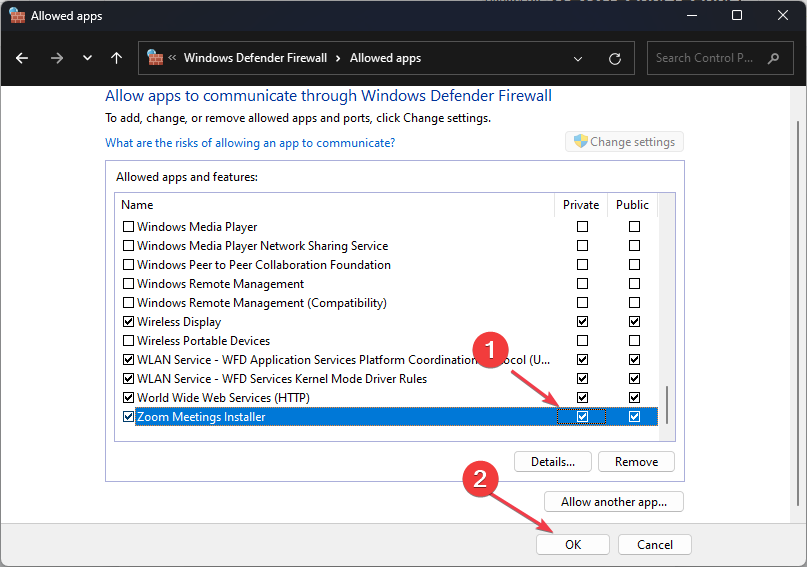Maximize the Allowed apps window
This screenshot has height=567, width=807.
pyautogui.click(x=737, y=15)
